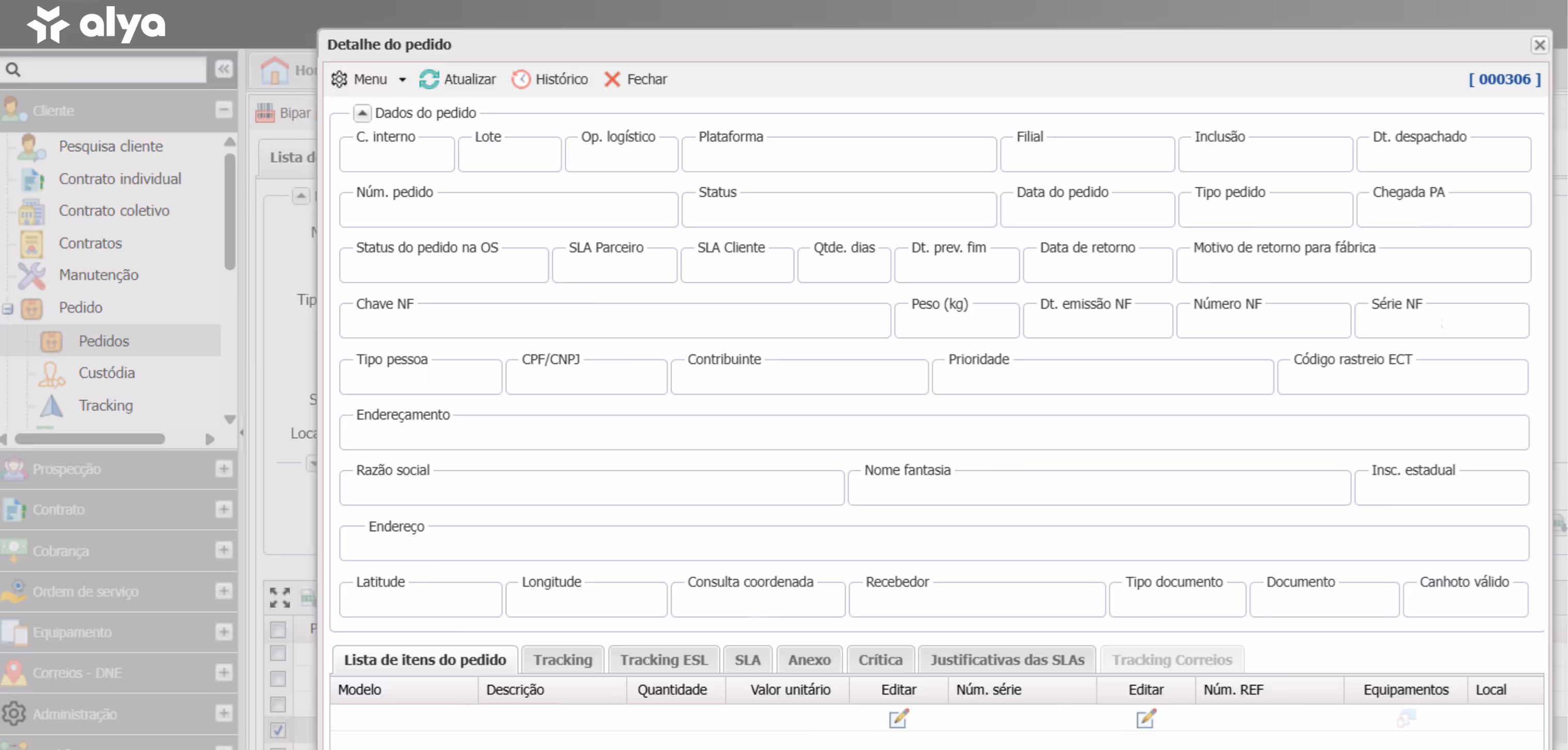1568x750 pixels.
Task: Click the Valor unitário edit pencil icon
Action: click(x=898, y=719)
